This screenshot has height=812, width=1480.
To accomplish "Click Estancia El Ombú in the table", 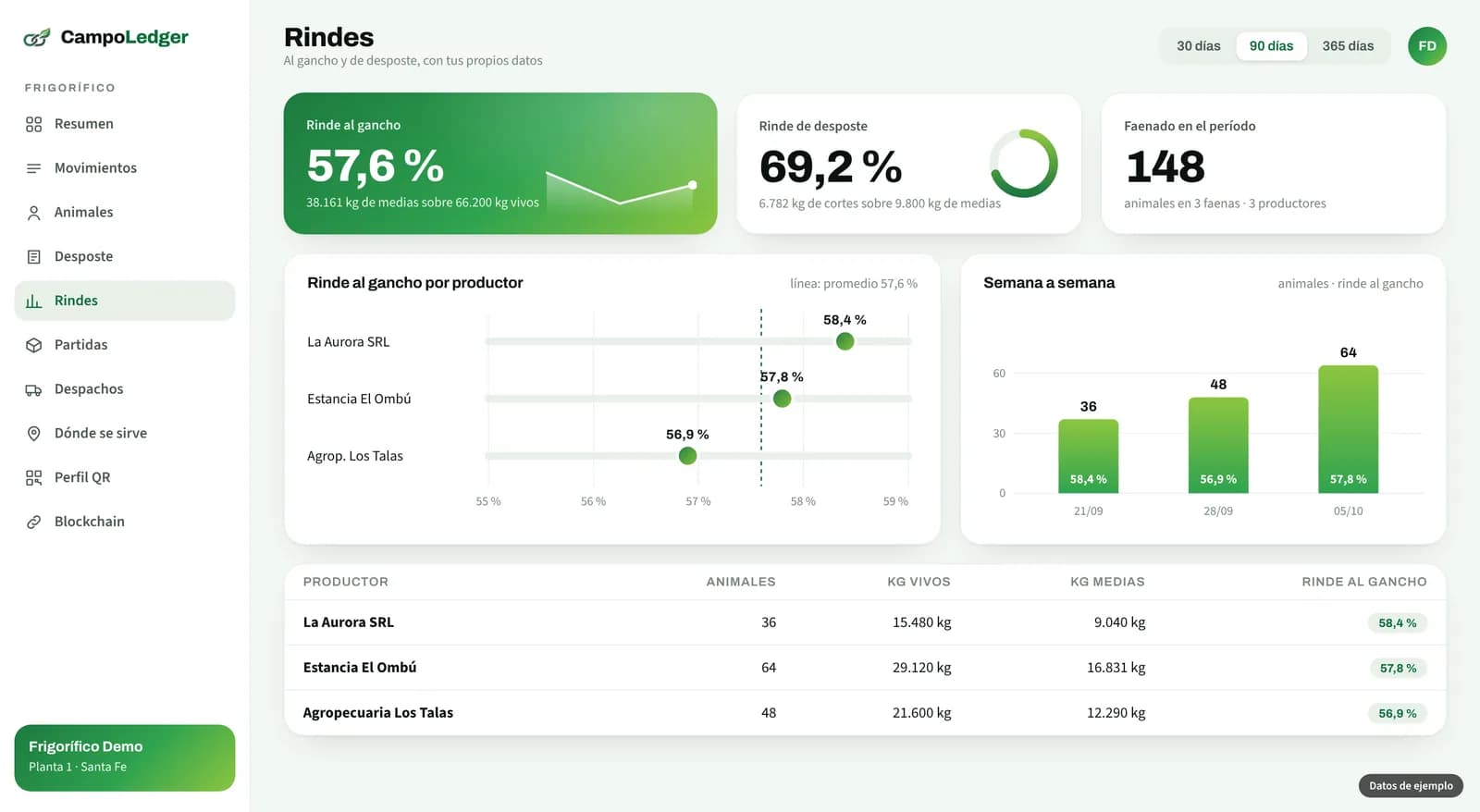I will pyautogui.click(x=360, y=668).
